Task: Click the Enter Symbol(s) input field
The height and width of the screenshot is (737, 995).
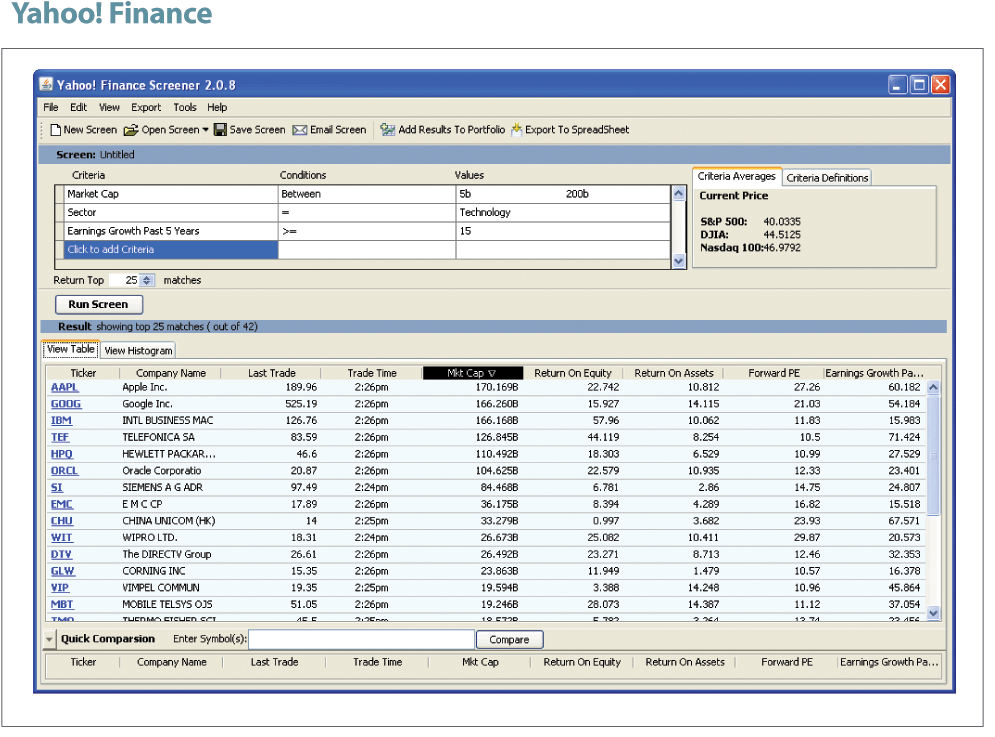Action: click(x=361, y=640)
